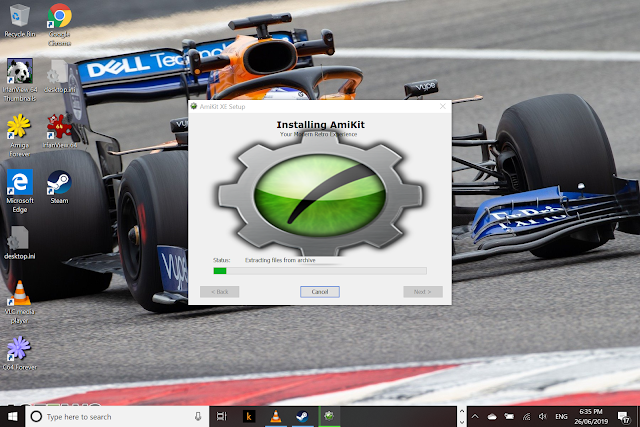This screenshot has height=427, width=640.
Task: Cancel the AmiKit installation
Action: coord(320,292)
